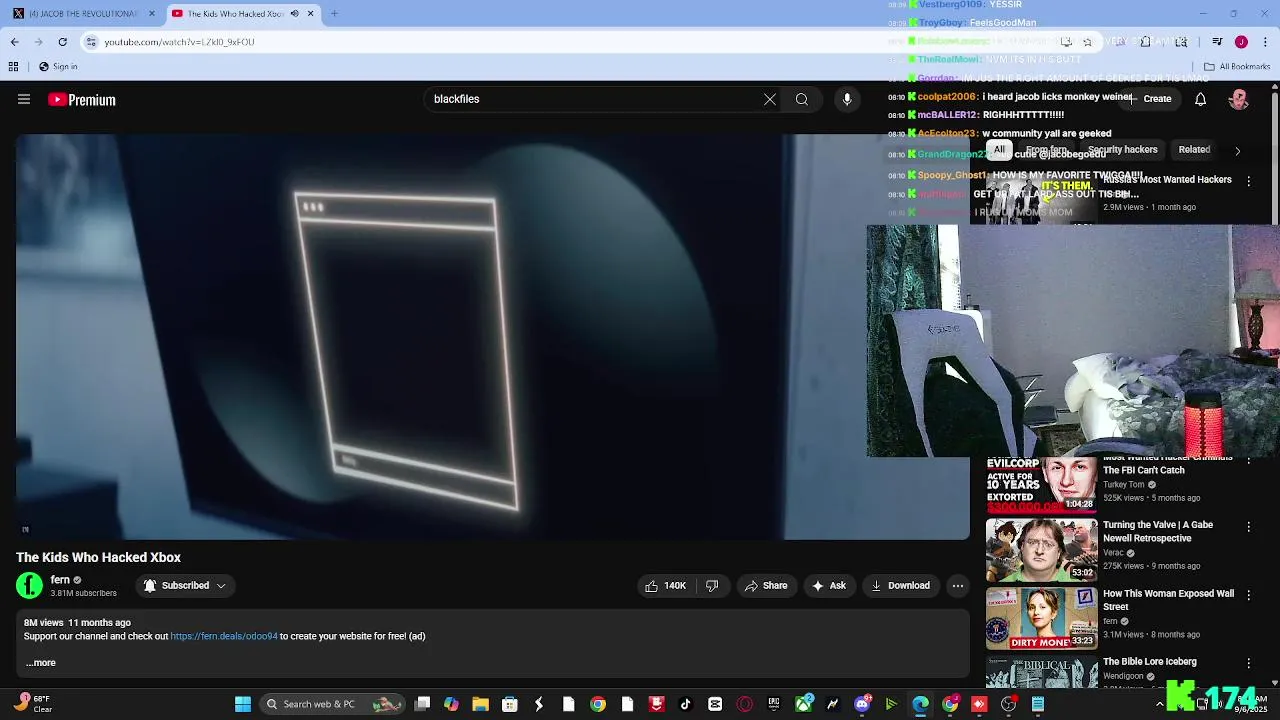Open File Explorer from the taskbar
This screenshot has width=1280, height=720.
pyautogui.click(x=480, y=704)
